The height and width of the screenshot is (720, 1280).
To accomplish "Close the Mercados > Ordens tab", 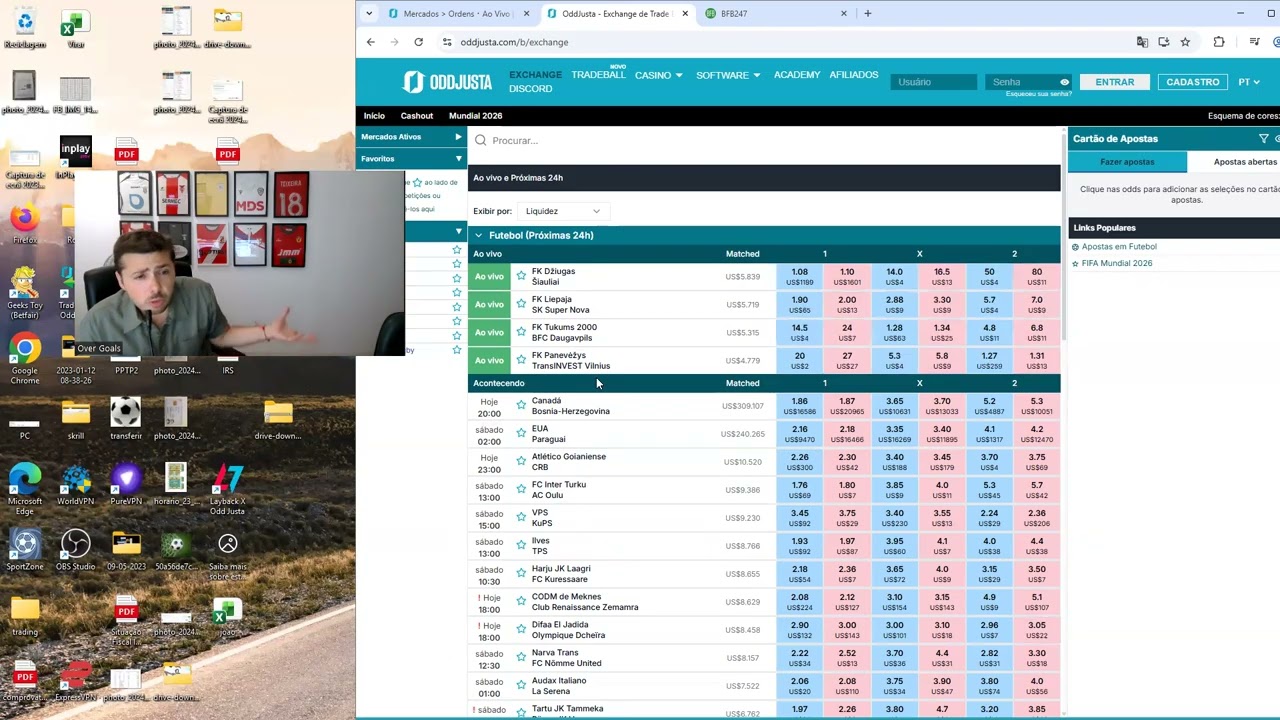I will pyautogui.click(x=526, y=14).
